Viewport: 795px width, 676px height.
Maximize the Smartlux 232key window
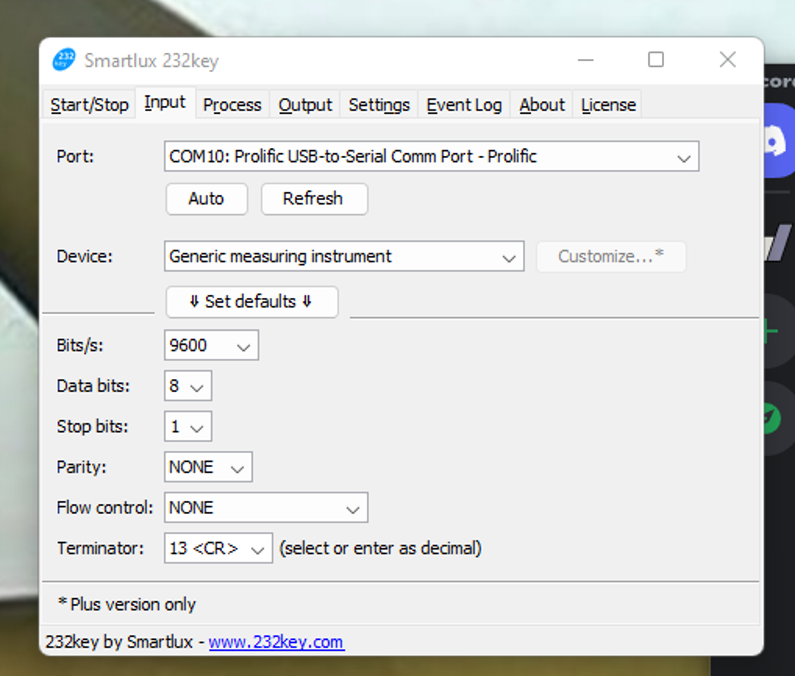click(x=656, y=60)
